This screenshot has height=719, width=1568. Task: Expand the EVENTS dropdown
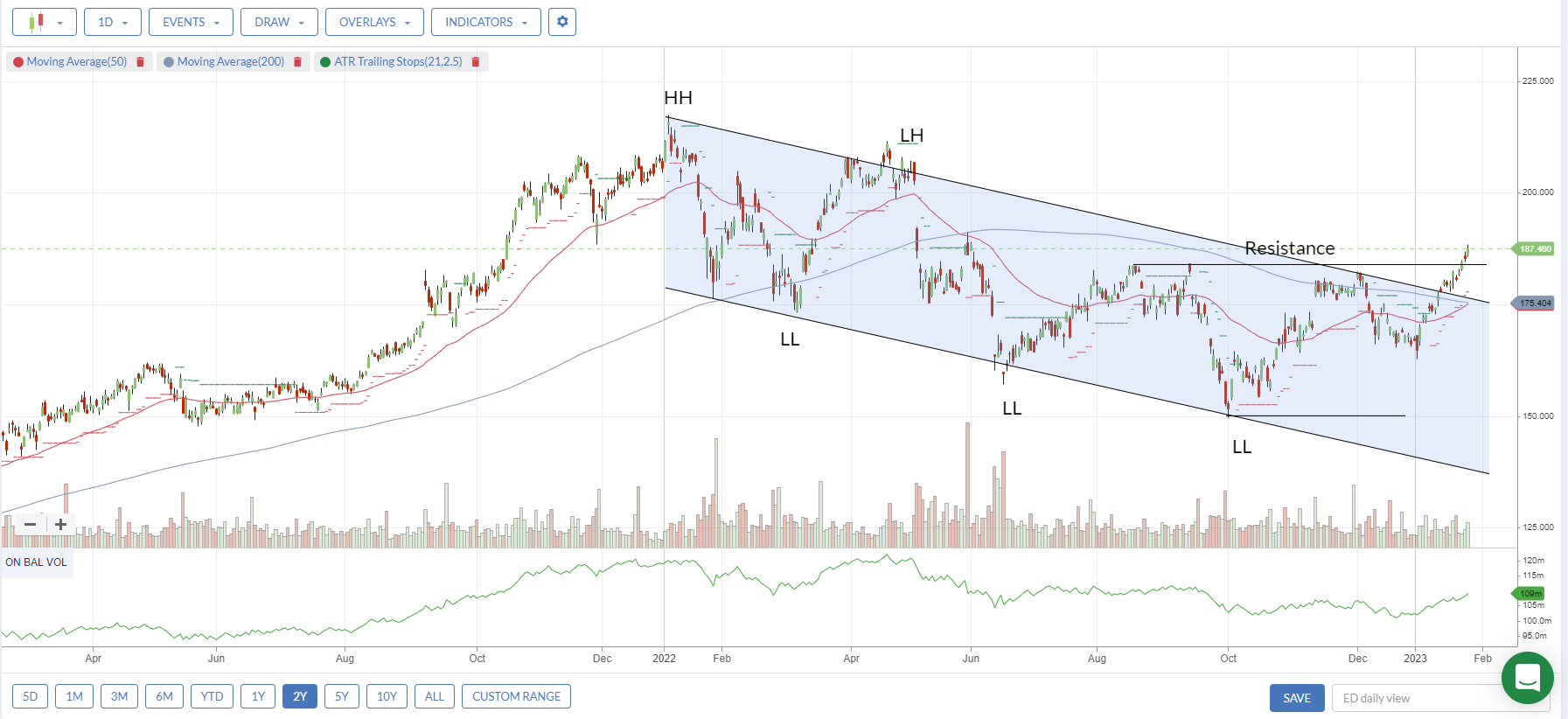pos(191,22)
